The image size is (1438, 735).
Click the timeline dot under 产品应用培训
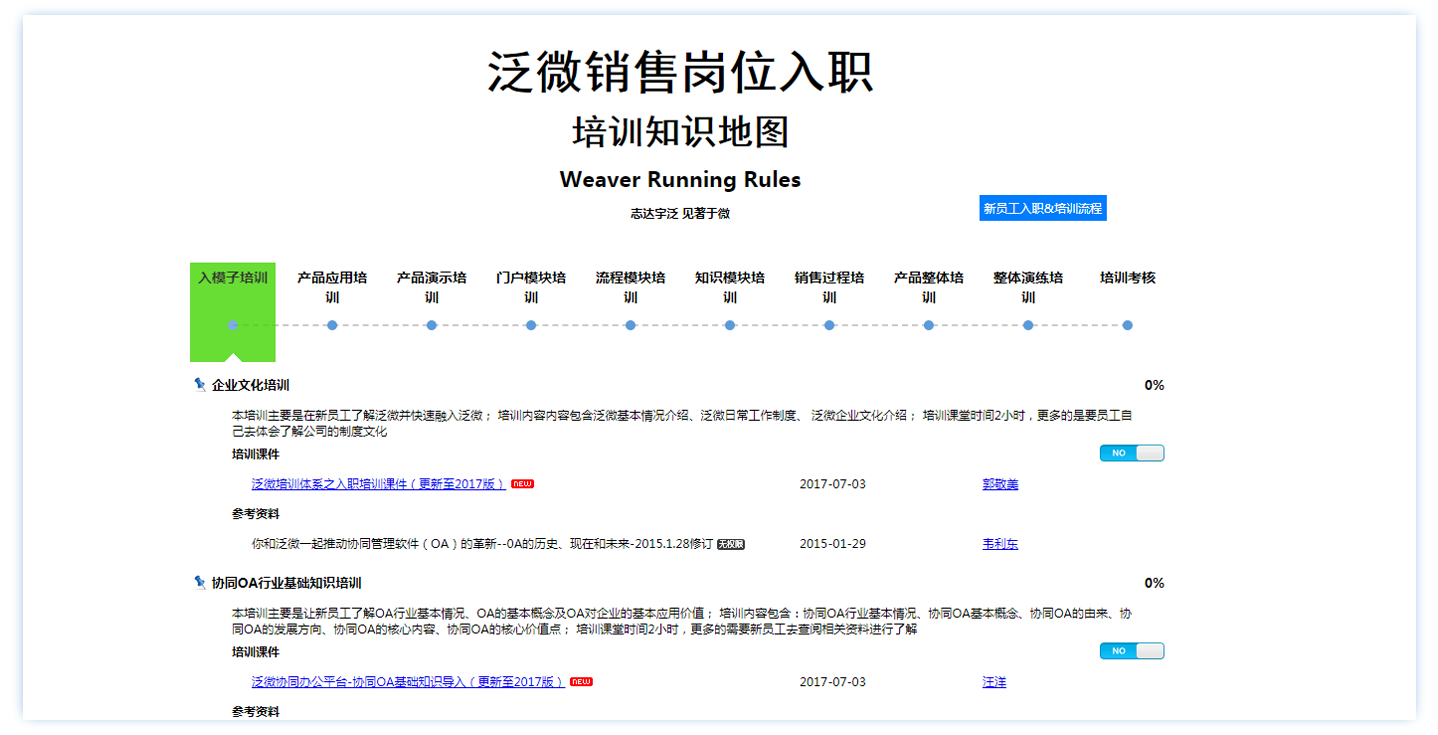[x=332, y=325]
